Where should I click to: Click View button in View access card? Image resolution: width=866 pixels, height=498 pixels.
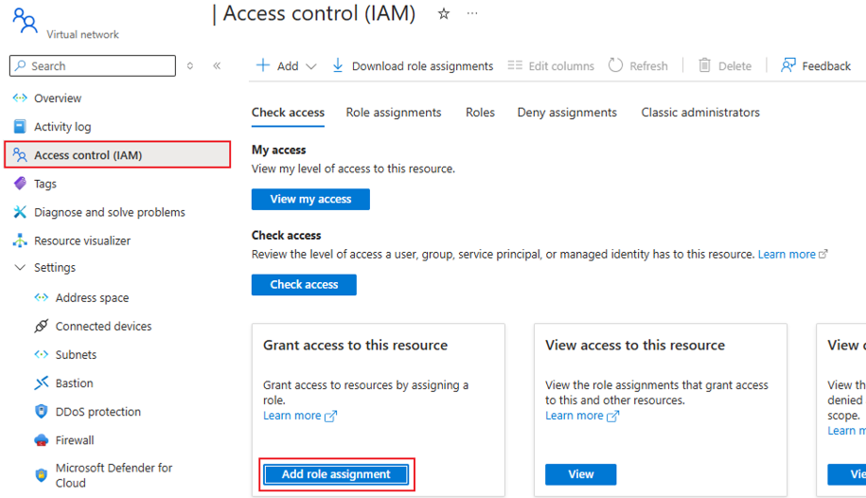tap(580, 474)
